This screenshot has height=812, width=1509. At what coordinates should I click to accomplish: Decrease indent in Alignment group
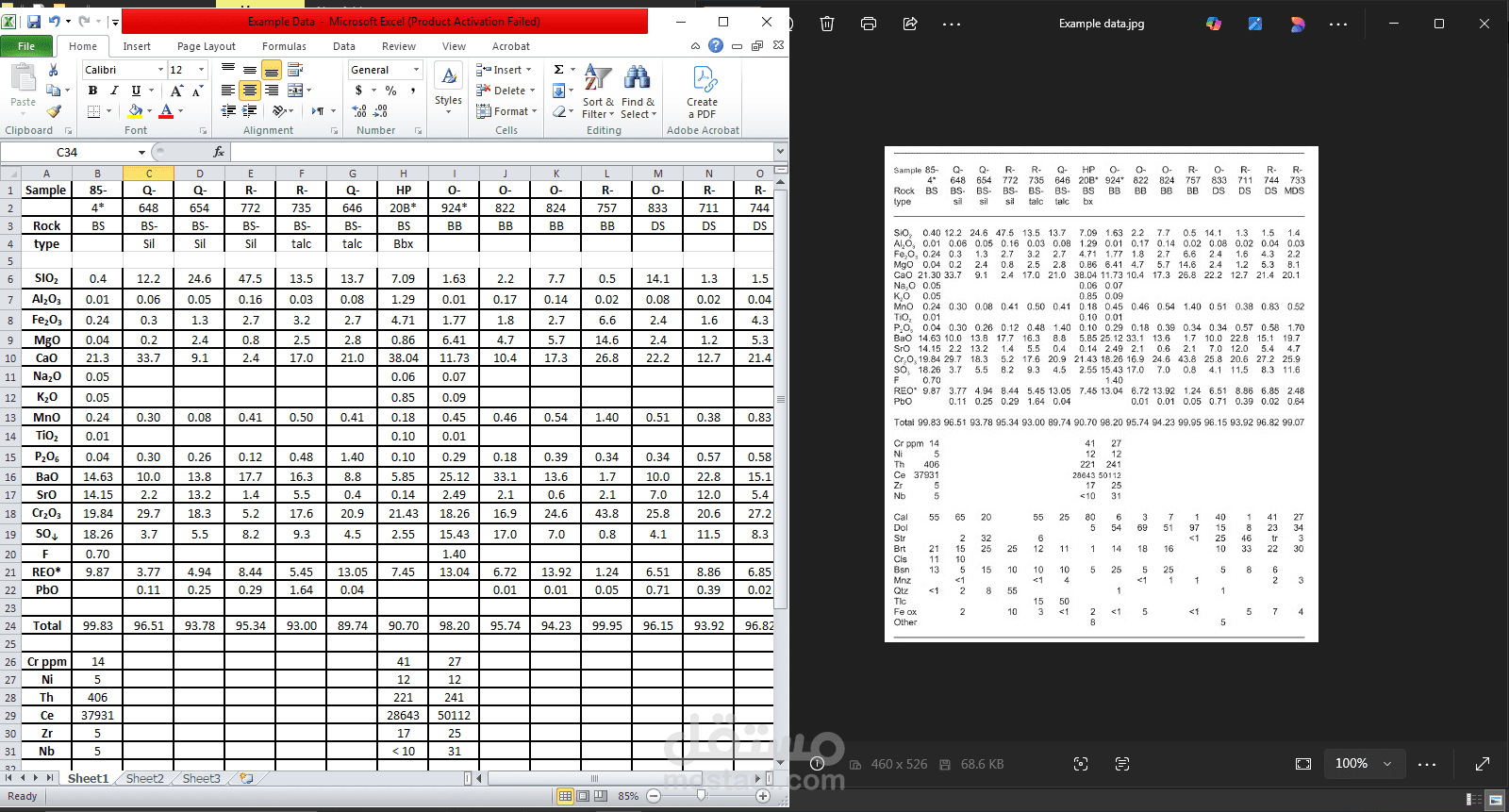pos(228,111)
